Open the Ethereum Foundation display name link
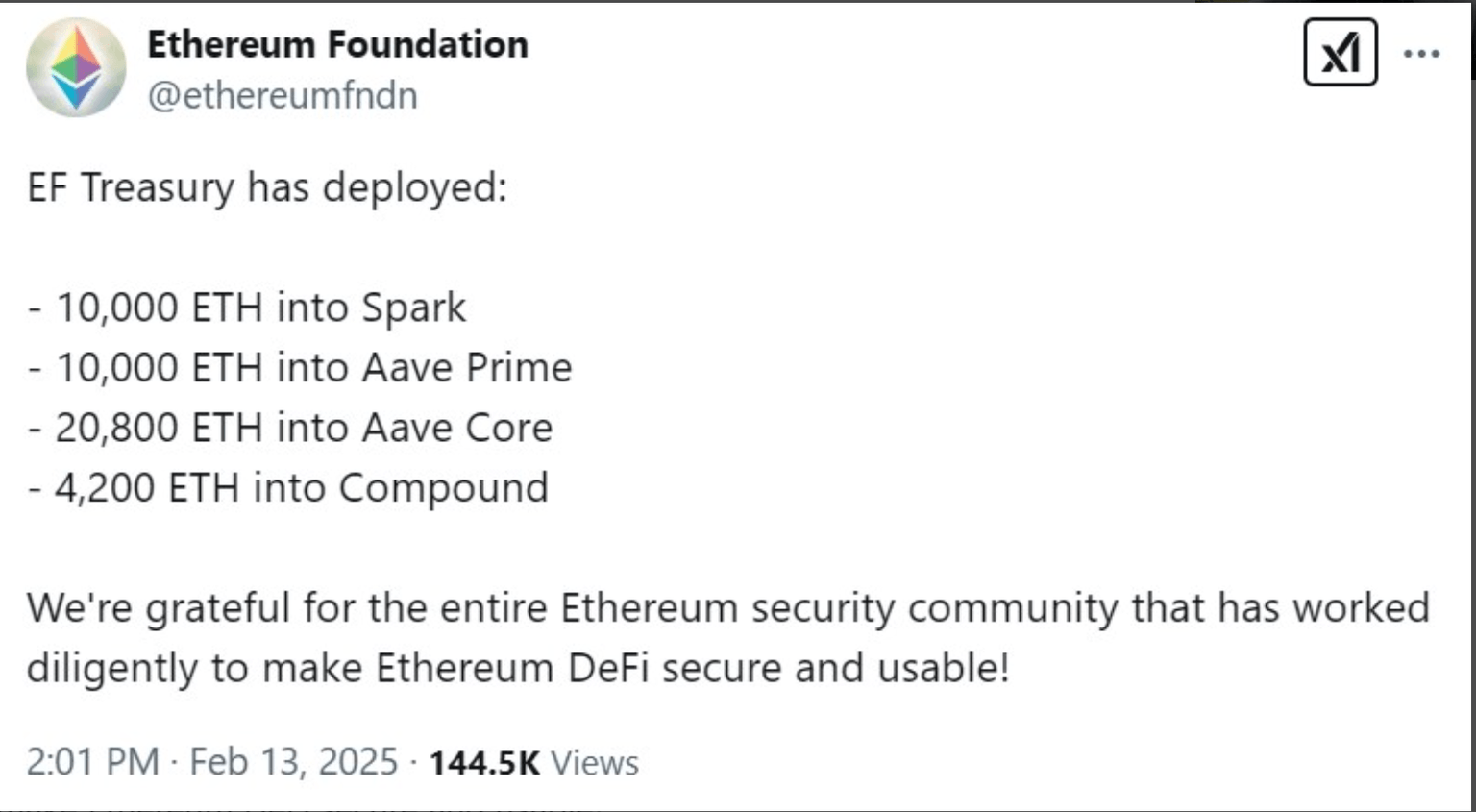 pyautogui.click(x=338, y=42)
